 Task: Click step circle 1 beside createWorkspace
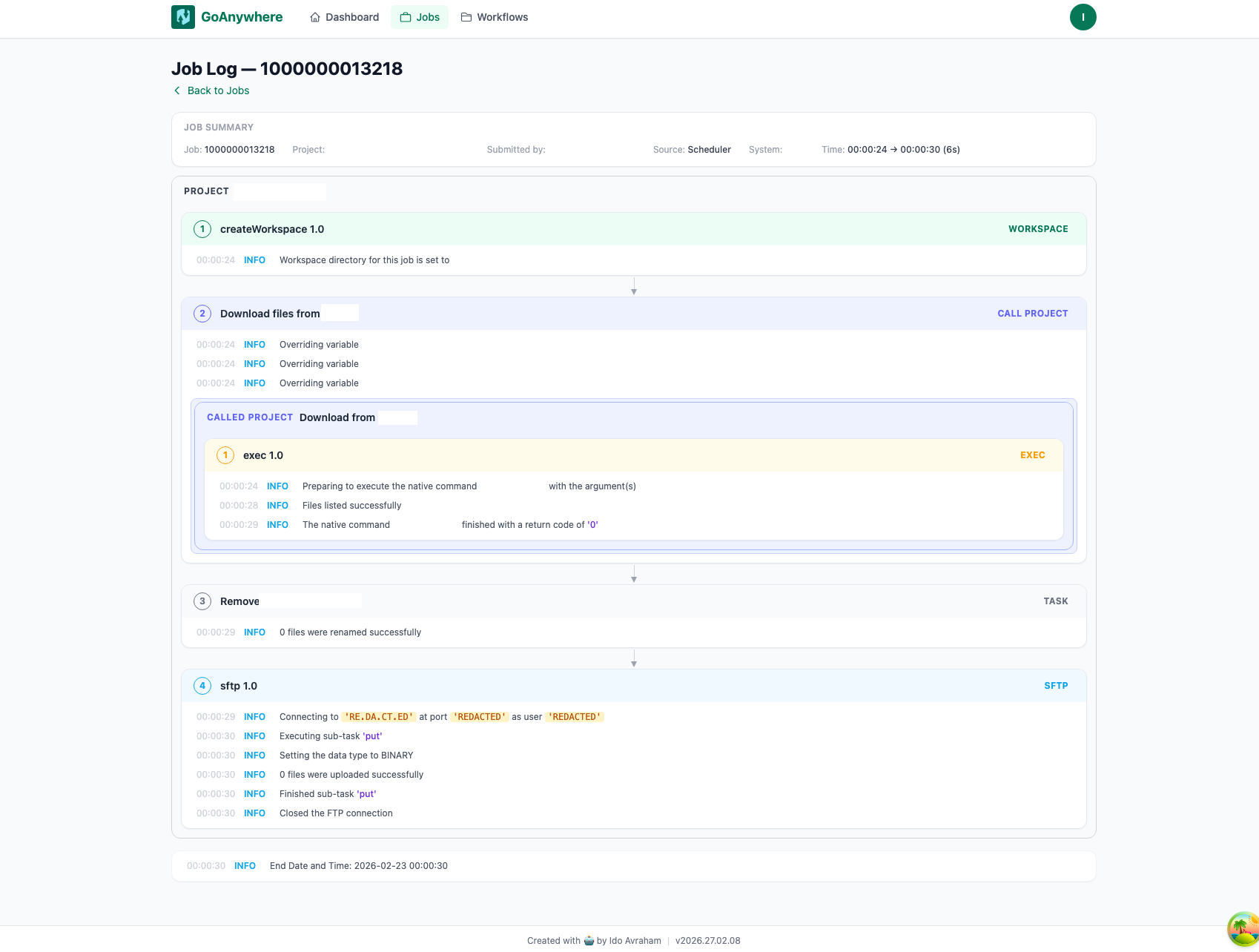coord(202,229)
